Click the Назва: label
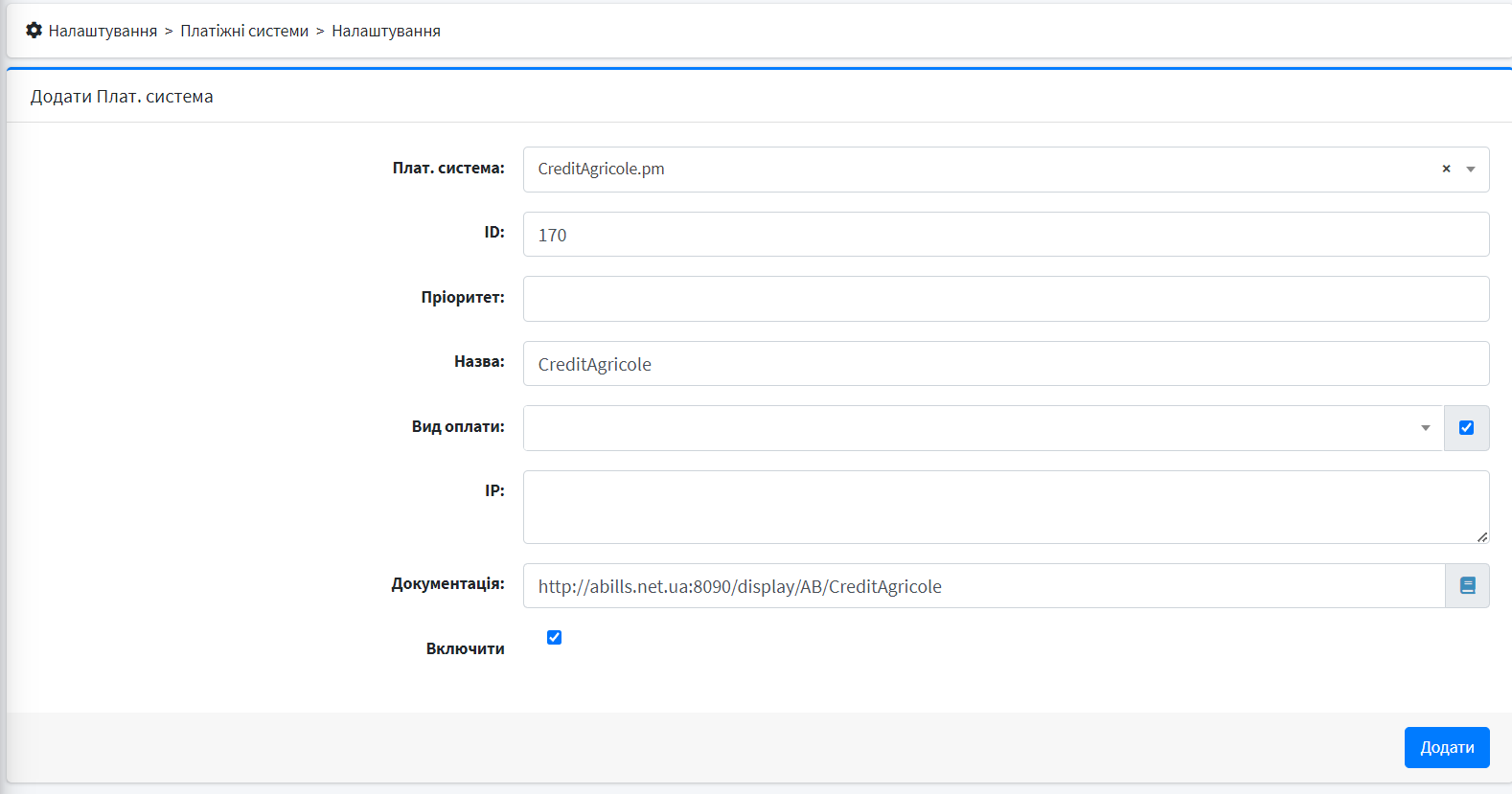This screenshot has height=794, width=1512. coord(479,361)
